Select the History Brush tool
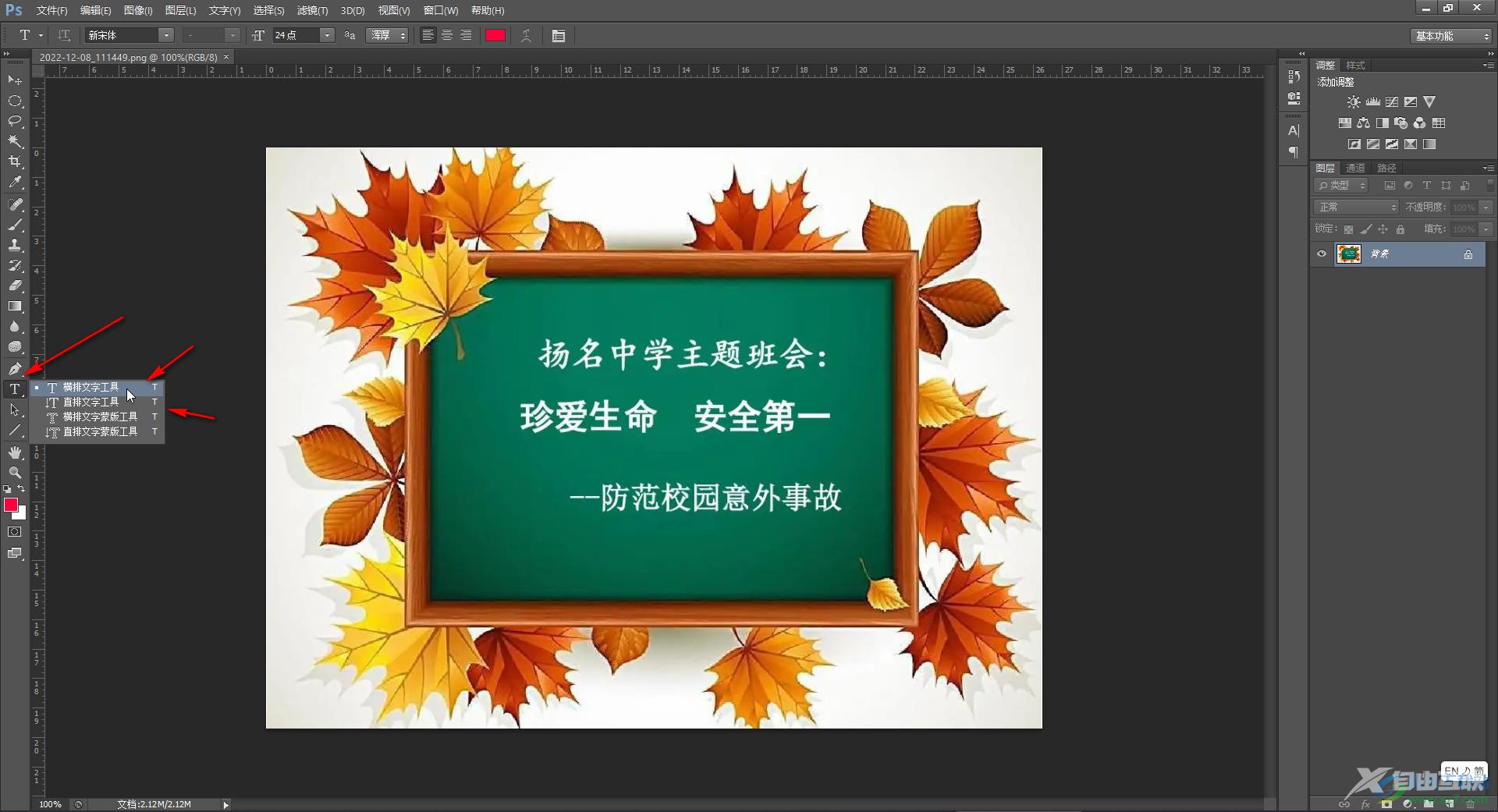This screenshot has width=1498, height=812. point(15,265)
